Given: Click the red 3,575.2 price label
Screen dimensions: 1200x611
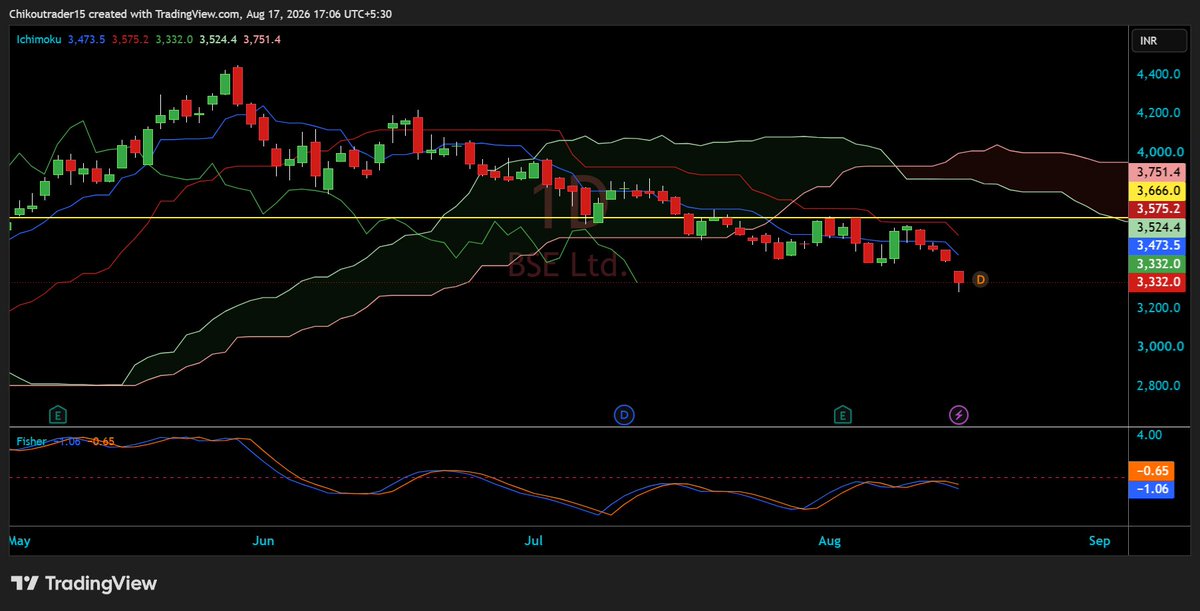Looking at the screenshot, I should (x=1157, y=209).
